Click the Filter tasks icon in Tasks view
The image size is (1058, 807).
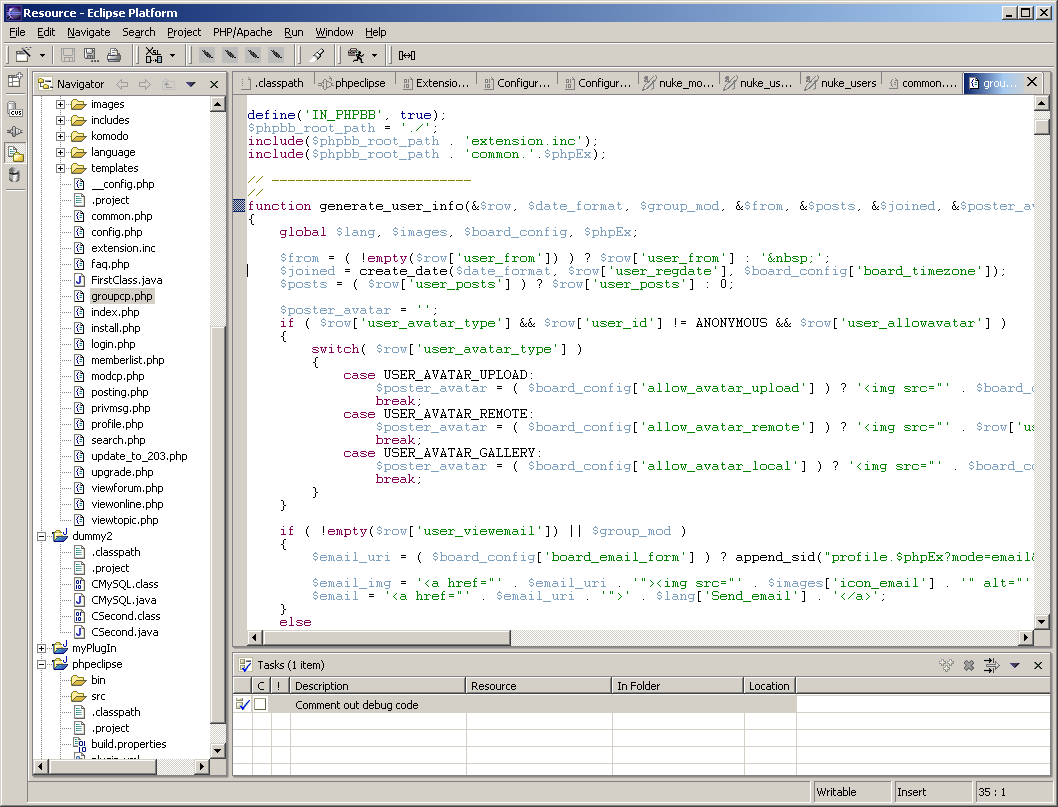pyautogui.click(x=991, y=665)
